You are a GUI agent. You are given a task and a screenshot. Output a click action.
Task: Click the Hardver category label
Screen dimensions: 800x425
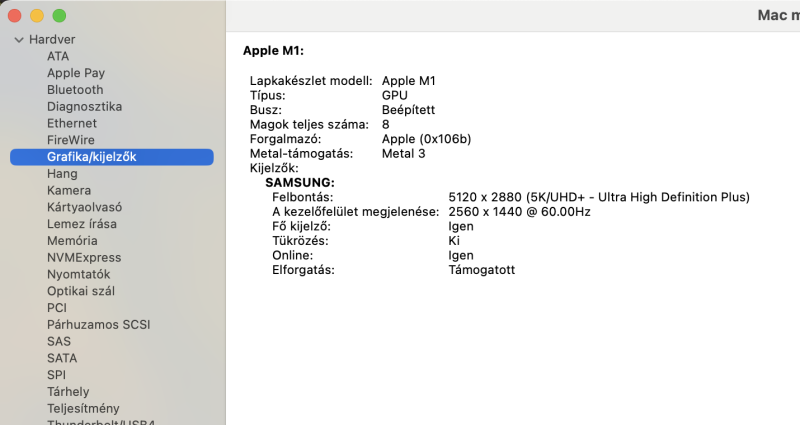coord(52,40)
